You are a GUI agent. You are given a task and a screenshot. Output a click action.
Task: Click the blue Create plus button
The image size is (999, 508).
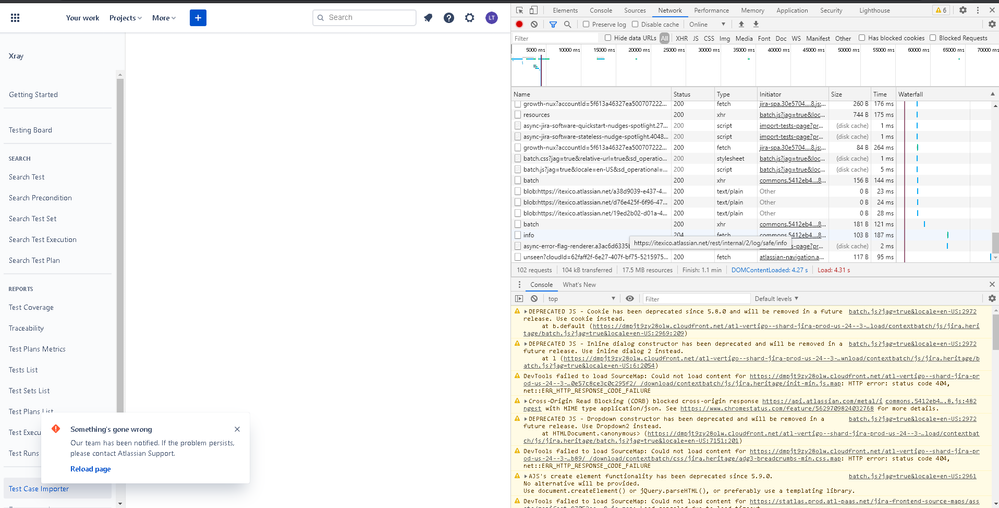198,18
